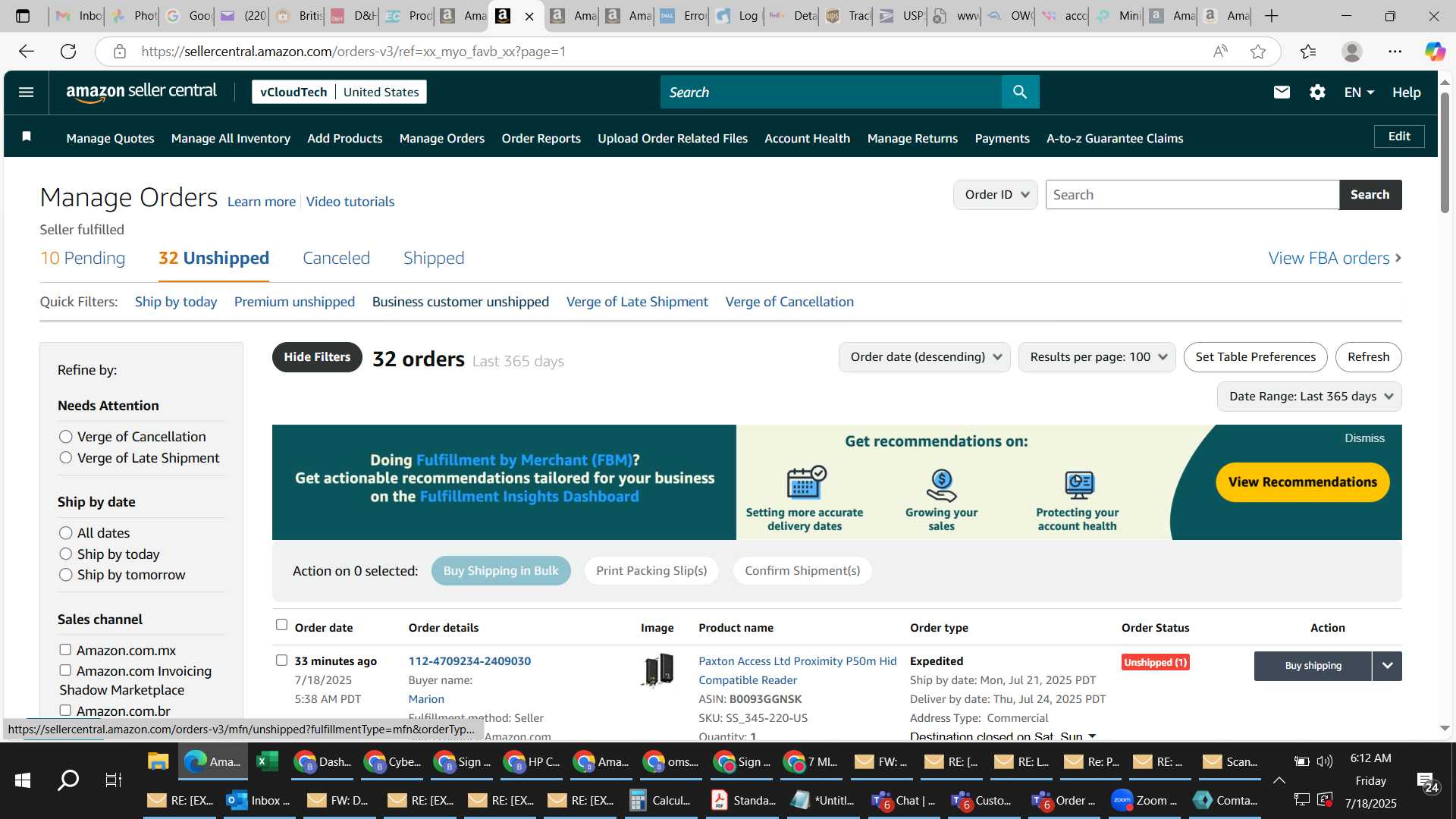The width and height of the screenshot is (1456, 819).
Task: Open a new browser tab with plus
Action: (x=1272, y=16)
